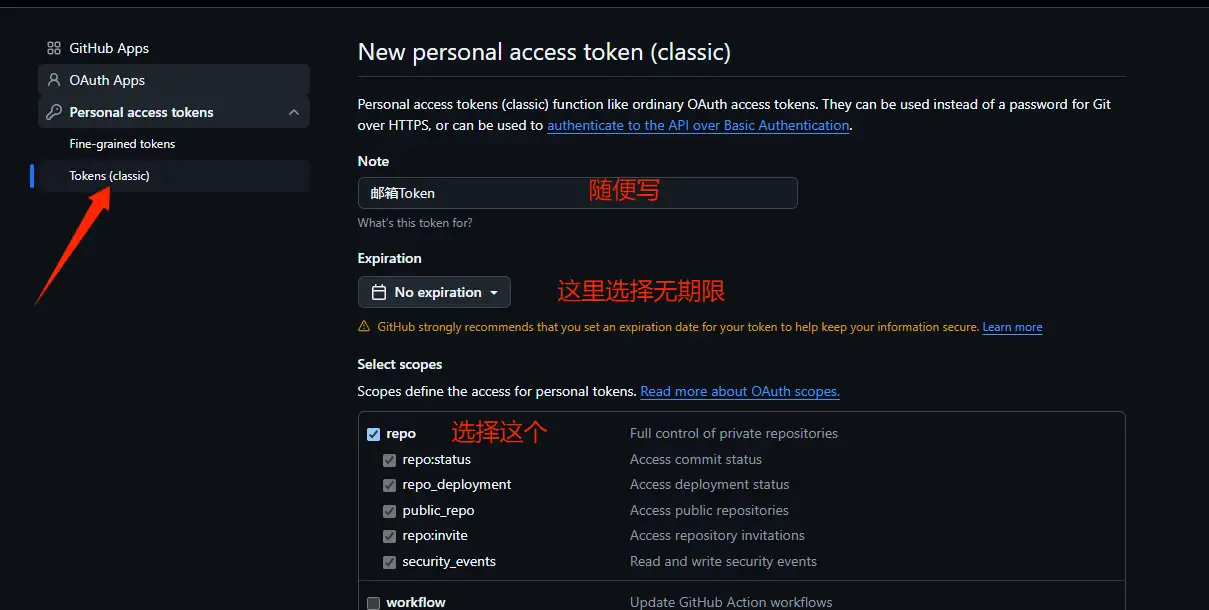Enable the workflow scope checkbox
Screen dimensions: 1209x610
[x=374, y=601]
